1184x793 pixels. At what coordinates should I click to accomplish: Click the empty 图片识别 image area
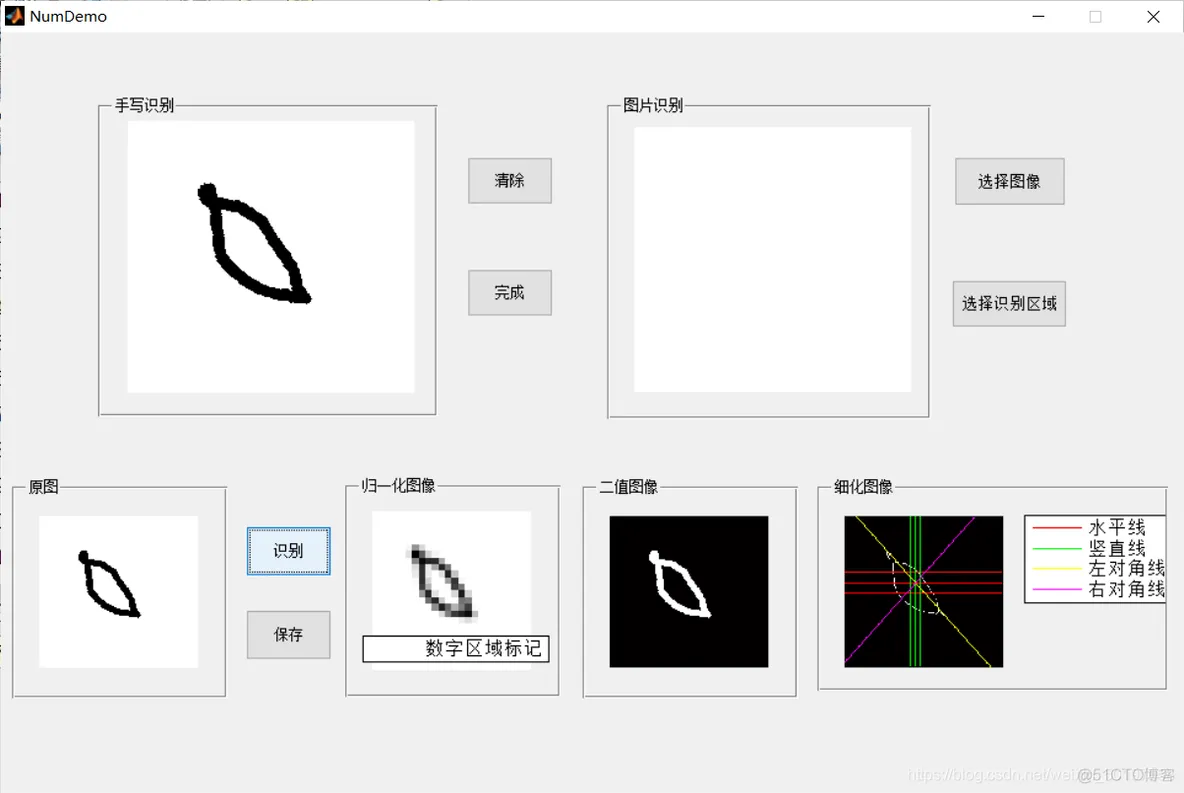[x=772, y=259]
